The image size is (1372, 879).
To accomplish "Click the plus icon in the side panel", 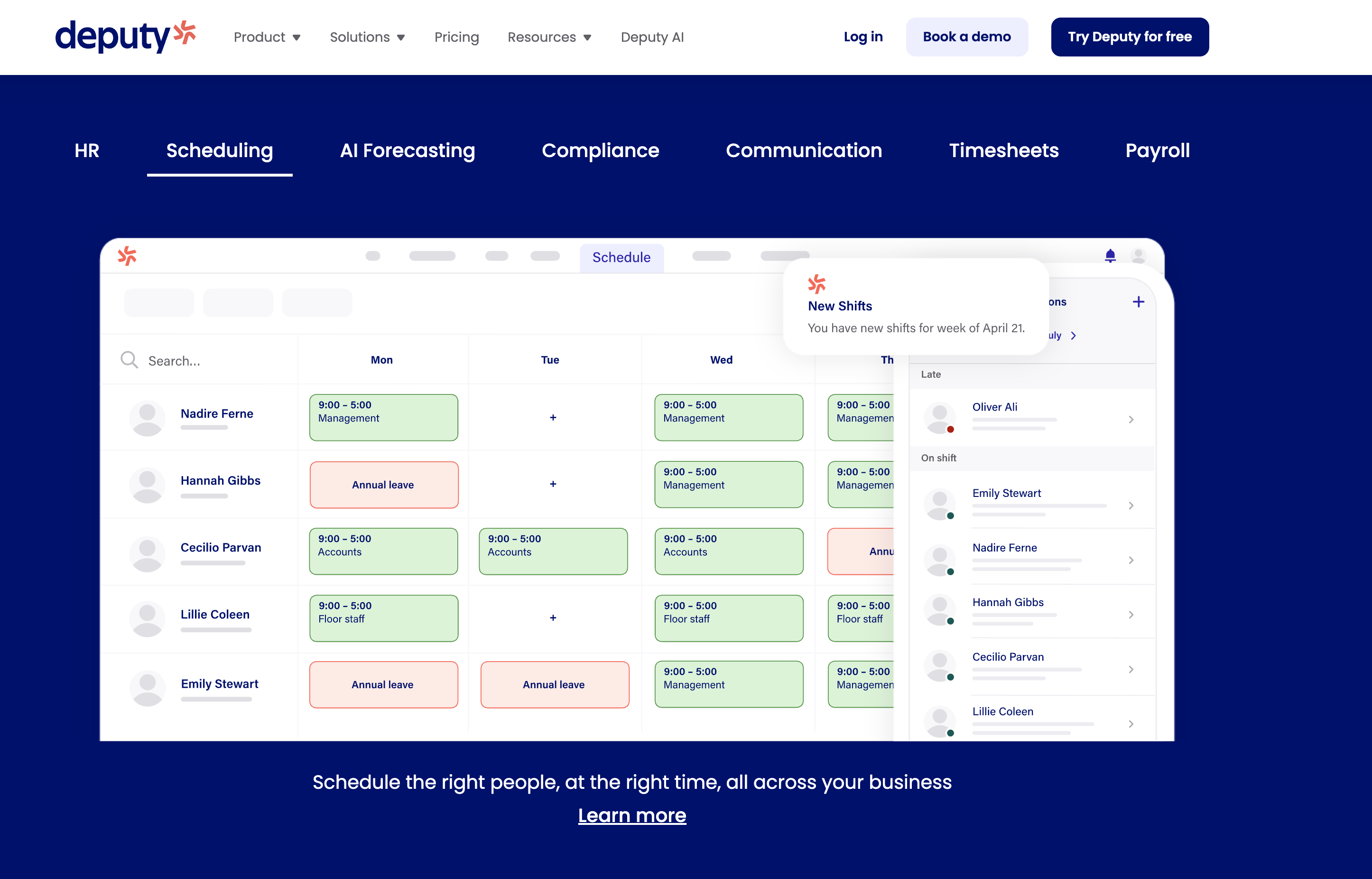I will (x=1138, y=302).
